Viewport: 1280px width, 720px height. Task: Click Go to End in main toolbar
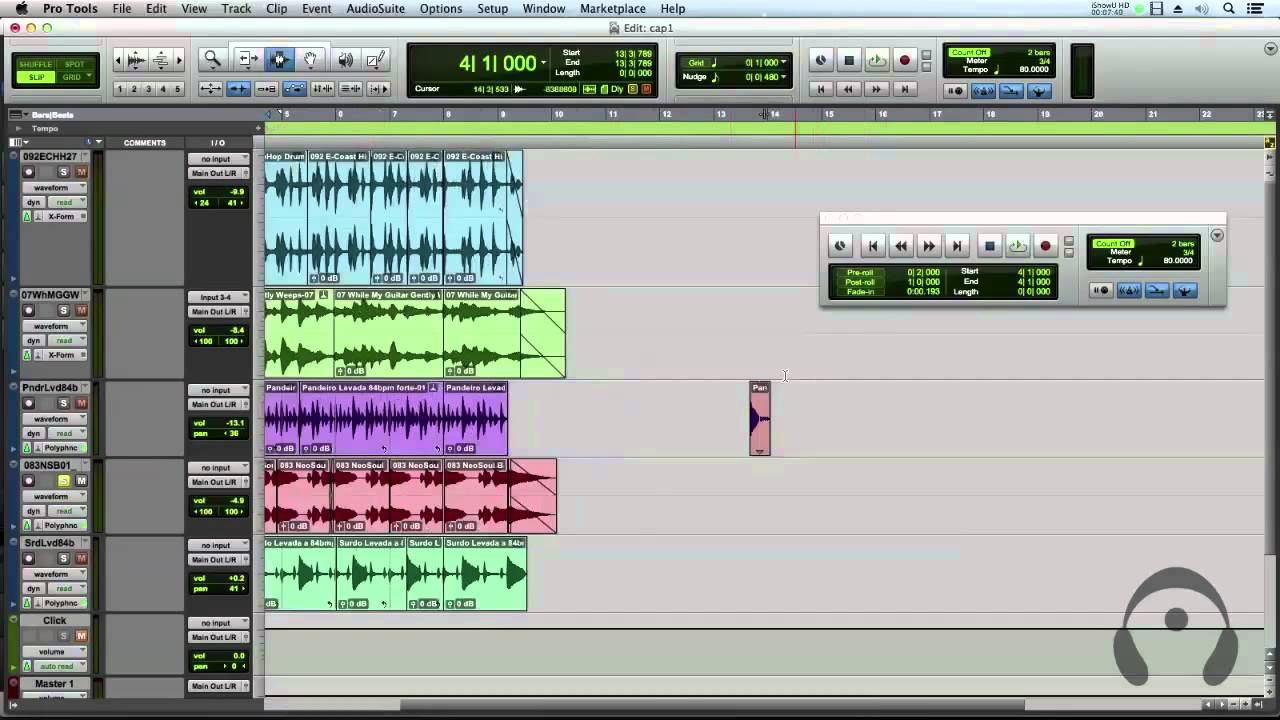[x=905, y=89]
